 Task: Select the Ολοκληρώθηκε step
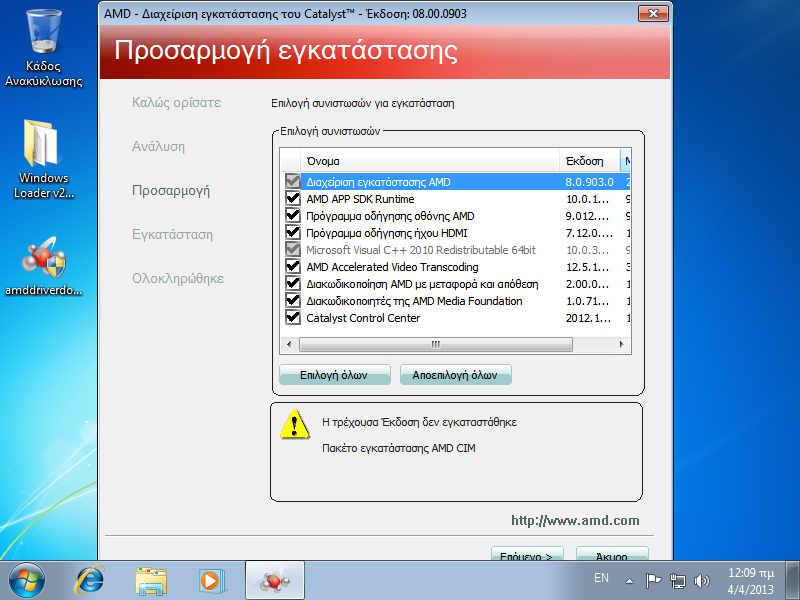pos(178,279)
